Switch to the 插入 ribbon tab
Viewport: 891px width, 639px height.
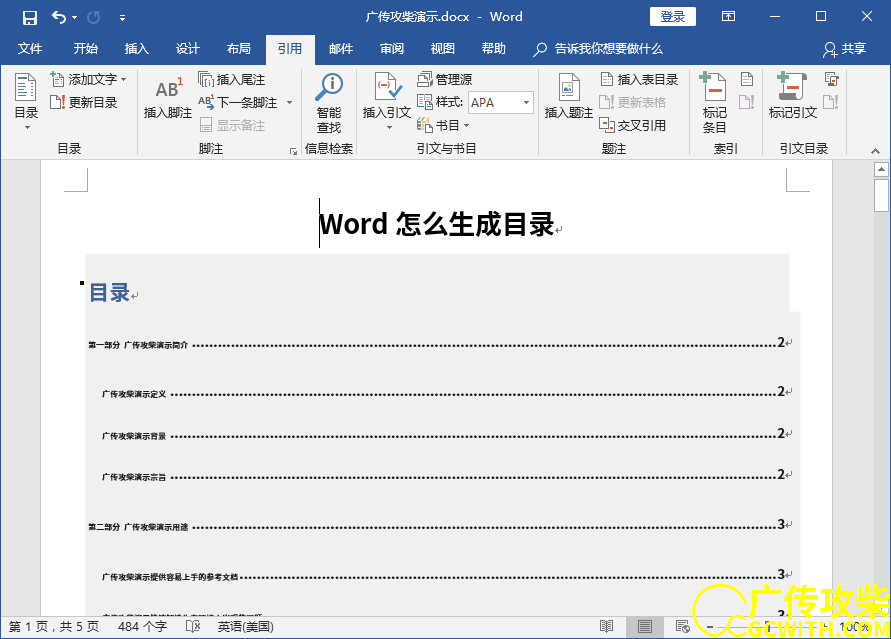tap(136, 49)
